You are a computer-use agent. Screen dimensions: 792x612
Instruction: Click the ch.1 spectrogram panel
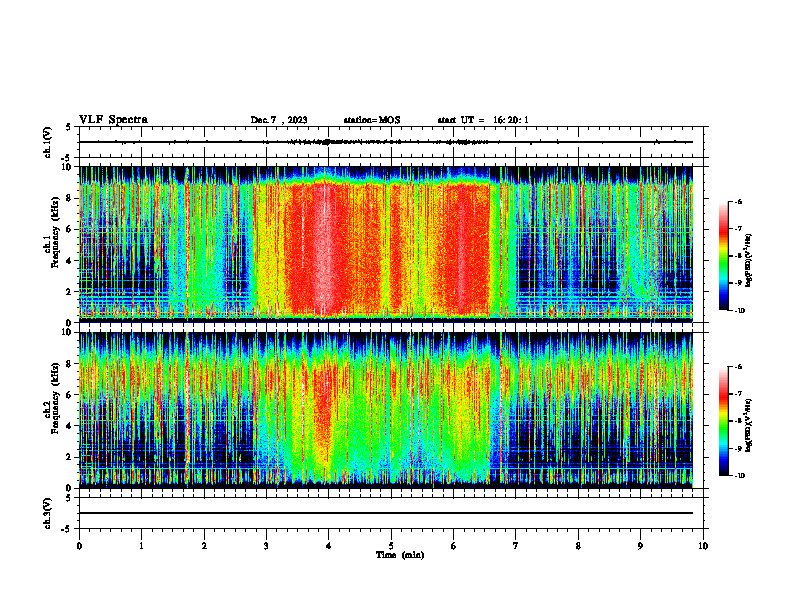(386, 244)
